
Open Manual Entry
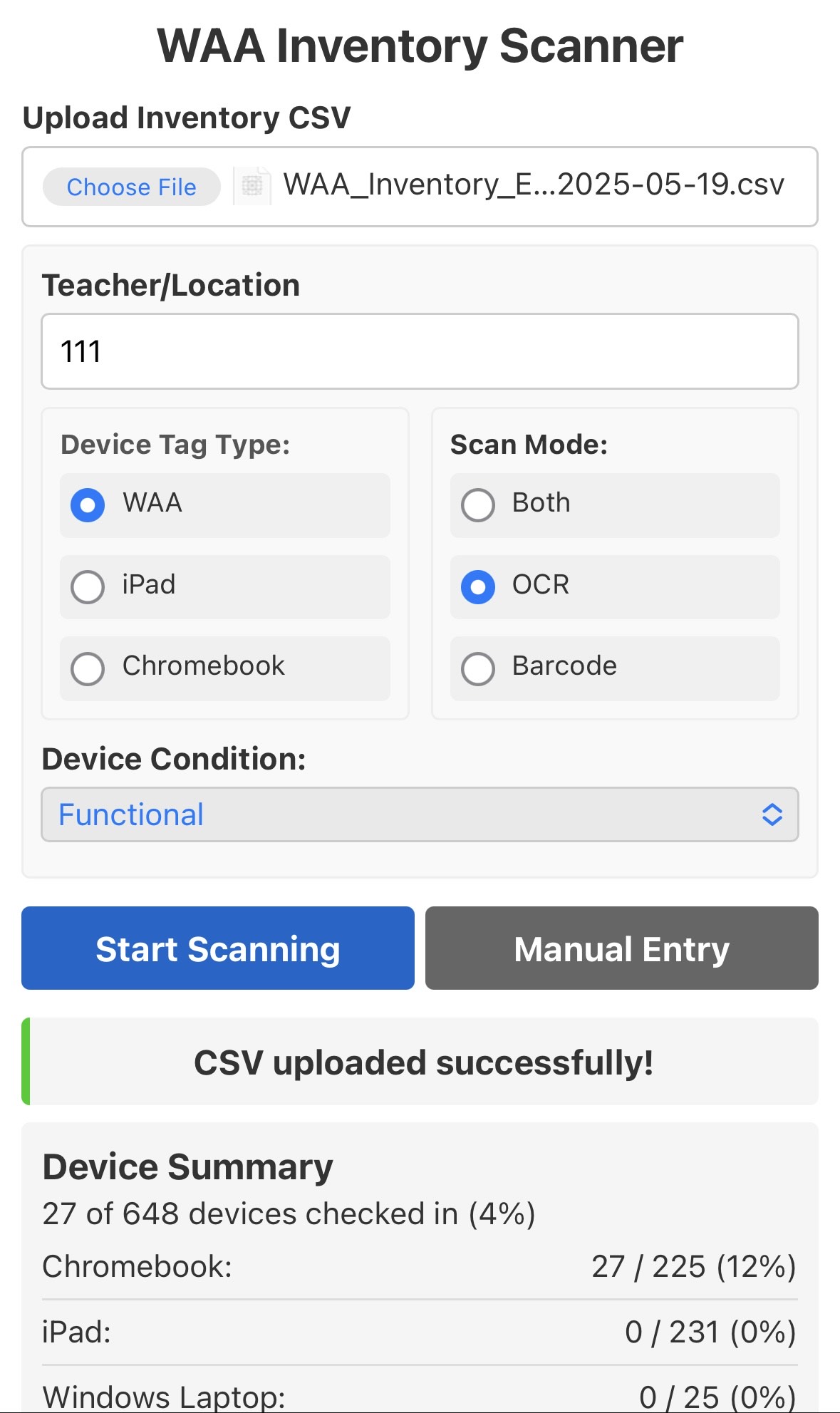622,948
